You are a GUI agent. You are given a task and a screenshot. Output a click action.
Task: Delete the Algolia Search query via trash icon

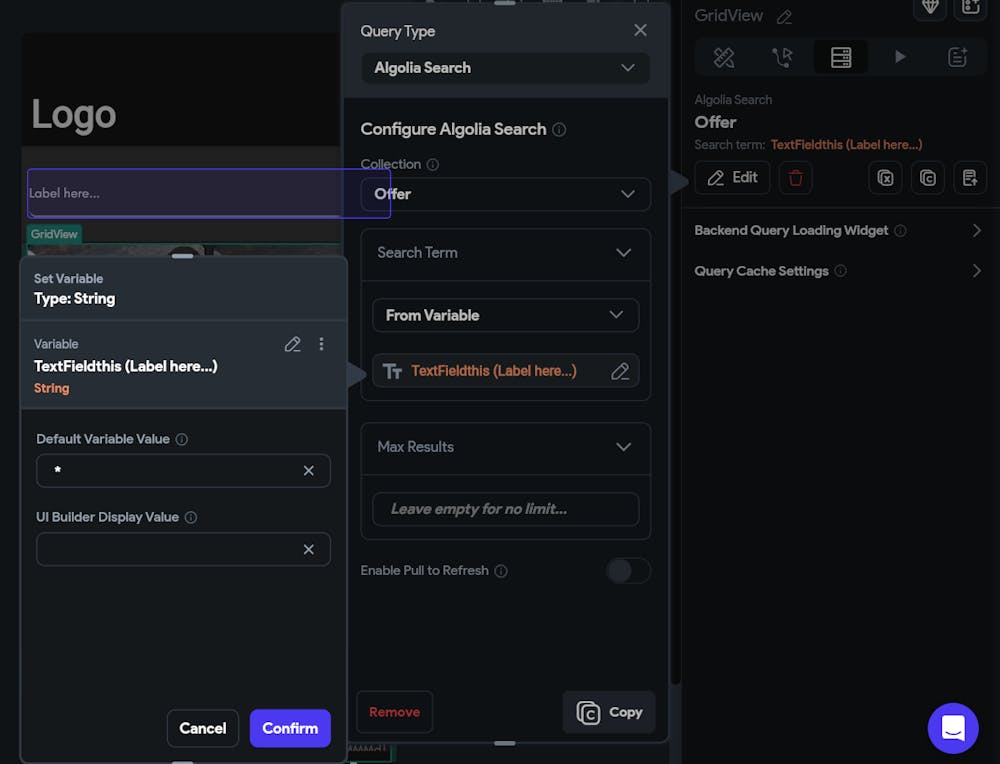(796, 178)
